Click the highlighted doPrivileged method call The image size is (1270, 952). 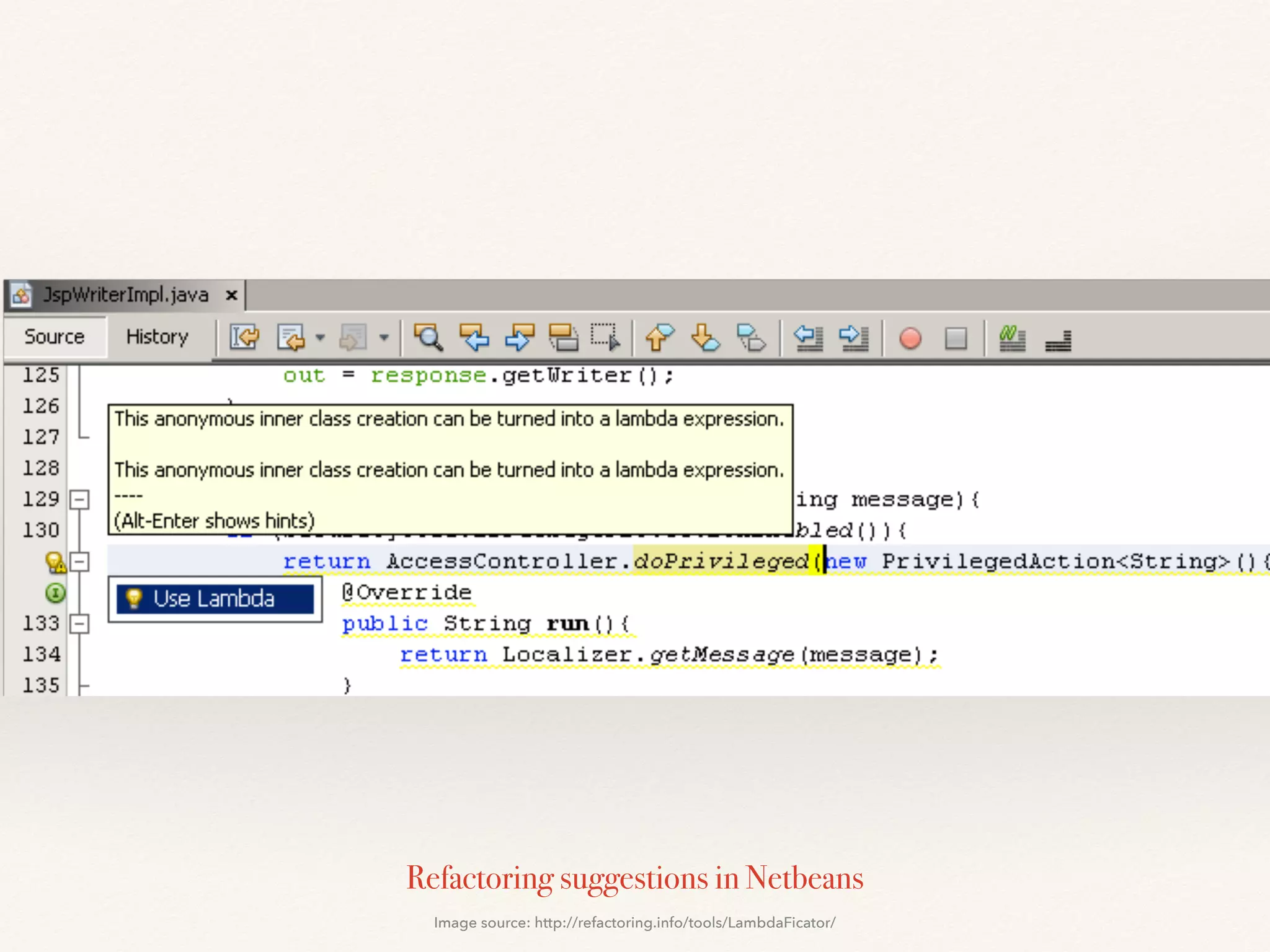[x=721, y=562]
